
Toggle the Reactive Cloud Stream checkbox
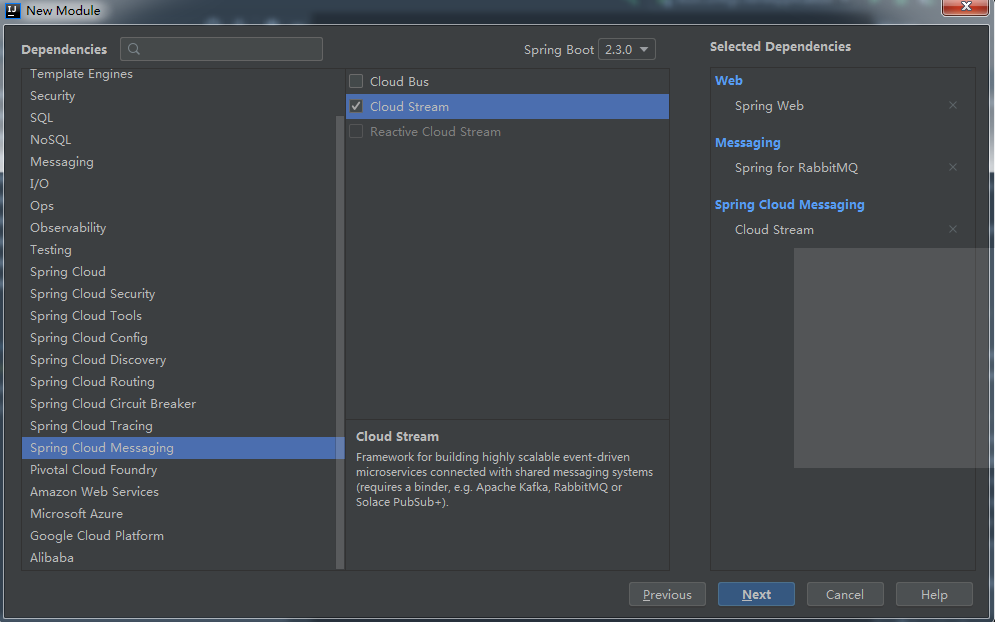(356, 131)
